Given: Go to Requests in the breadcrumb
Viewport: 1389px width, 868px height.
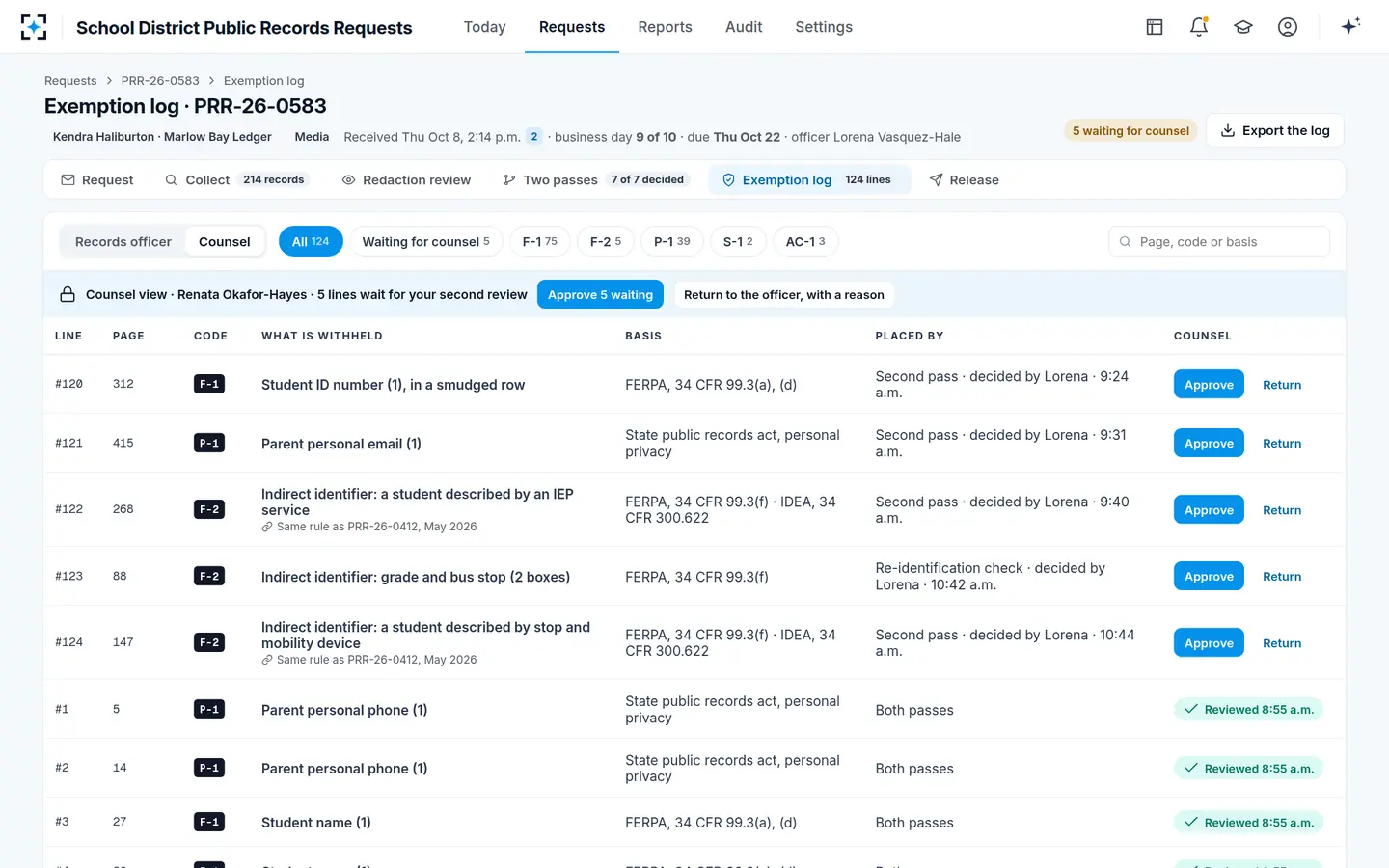Looking at the screenshot, I should [70, 81].
